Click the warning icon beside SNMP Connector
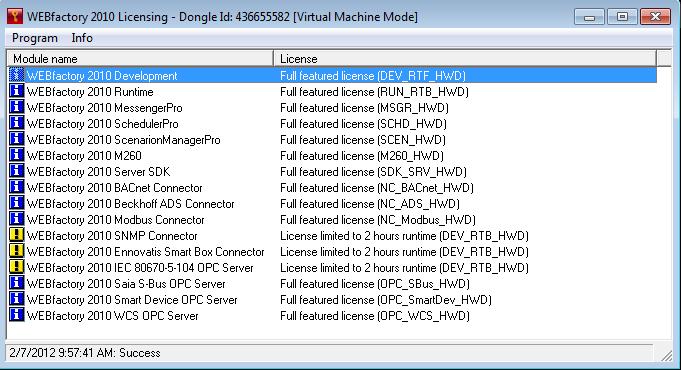This screenshot has width=681, height=370. pyautogui.click(x=17, y=235)
